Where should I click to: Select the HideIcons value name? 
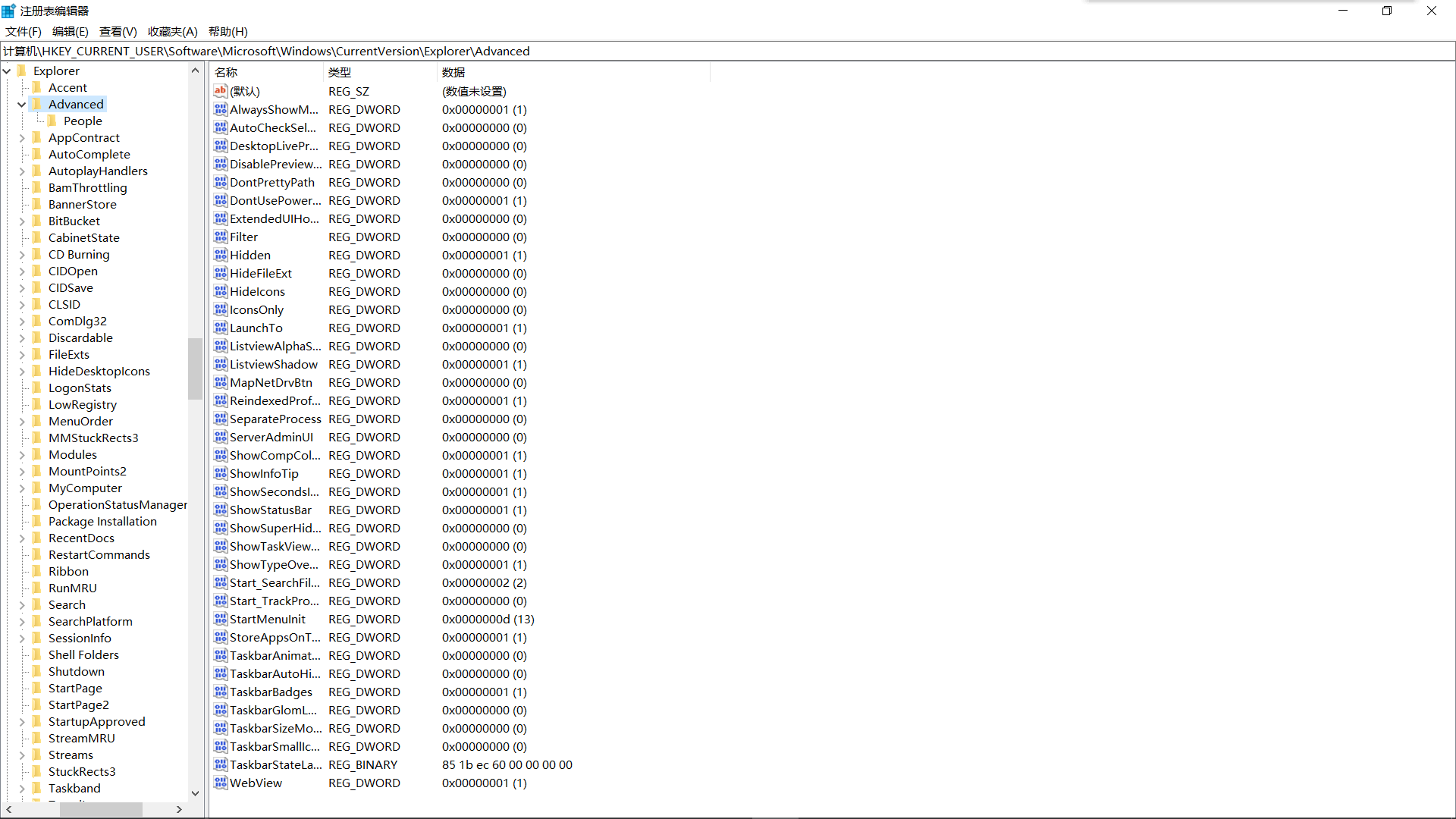(x=257, y=291)
